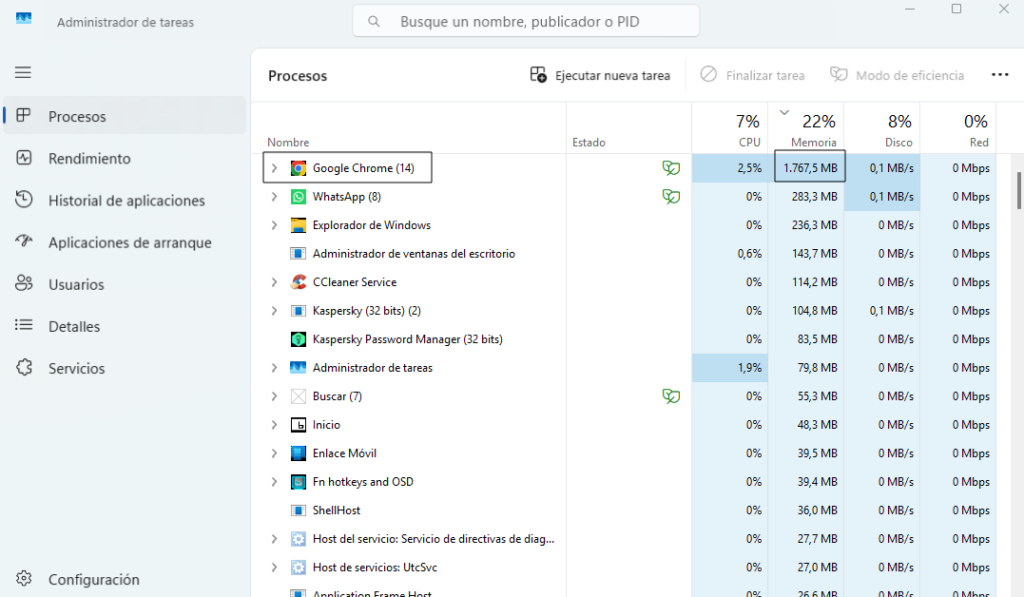Viewport: 1024px width, 597px height.
Task: Sort processes by Disco column header
Action: (x=882, y=128)
